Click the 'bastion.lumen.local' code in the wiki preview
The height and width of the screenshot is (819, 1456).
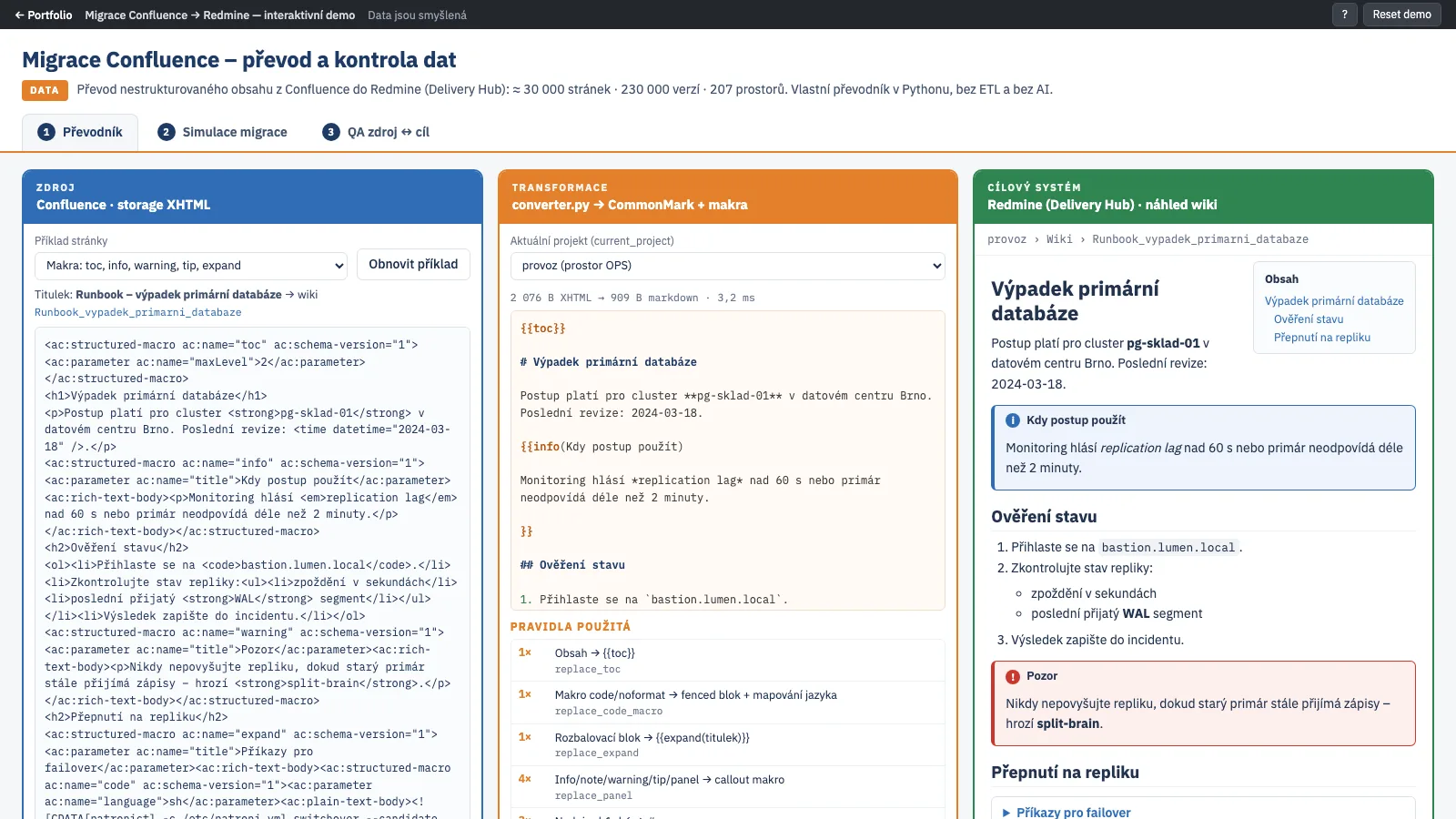click(1168, 548)
